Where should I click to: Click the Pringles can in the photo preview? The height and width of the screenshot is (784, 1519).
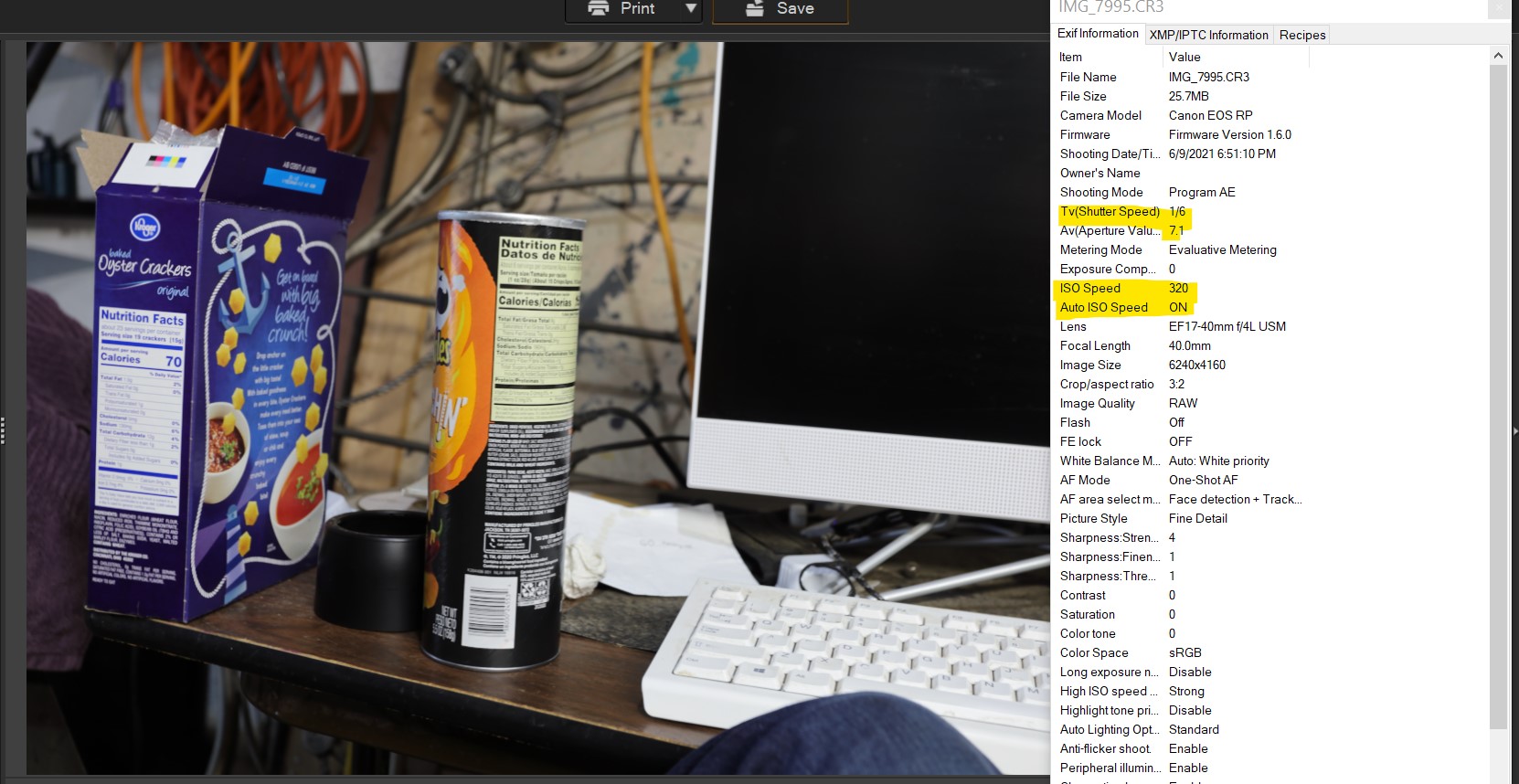pos(496,439)
